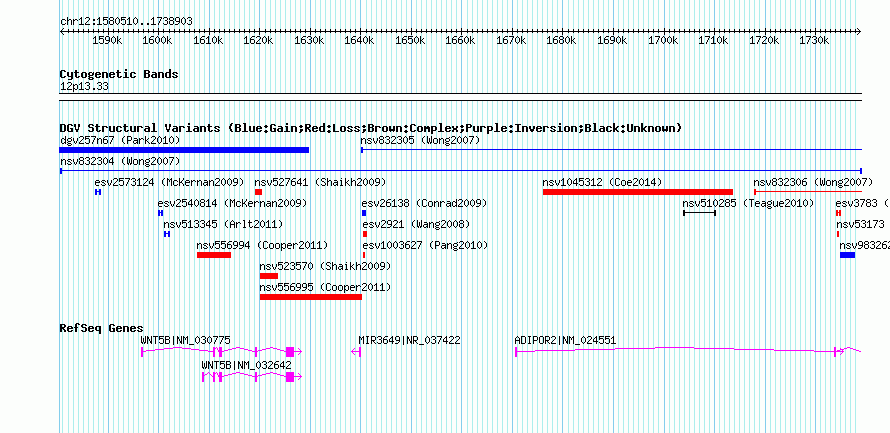890x433 pixels.
Task: Click the red nsv556994 loss bar
Action: click(214, 255)
